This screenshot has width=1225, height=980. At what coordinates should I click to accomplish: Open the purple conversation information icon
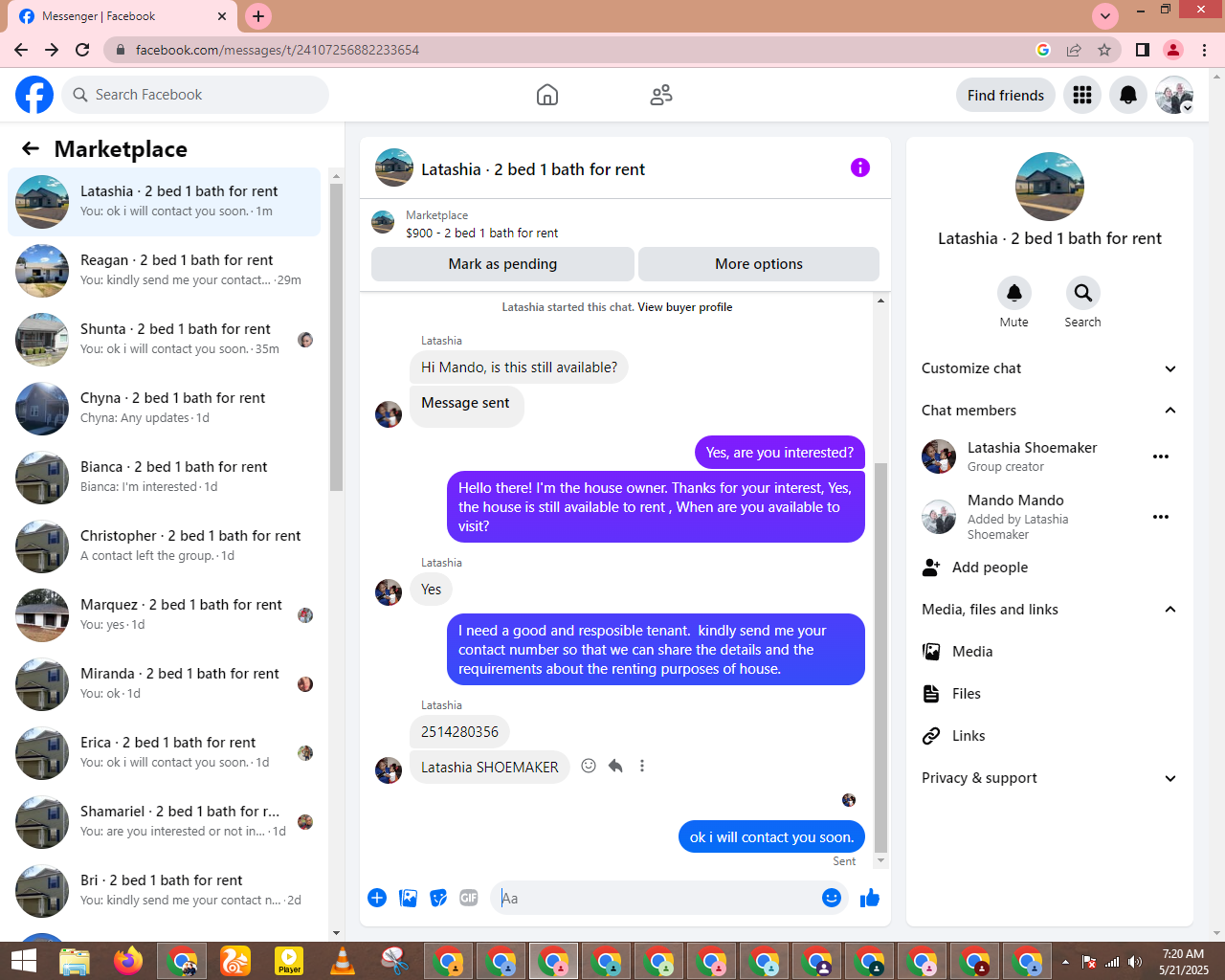pos(860,167)
